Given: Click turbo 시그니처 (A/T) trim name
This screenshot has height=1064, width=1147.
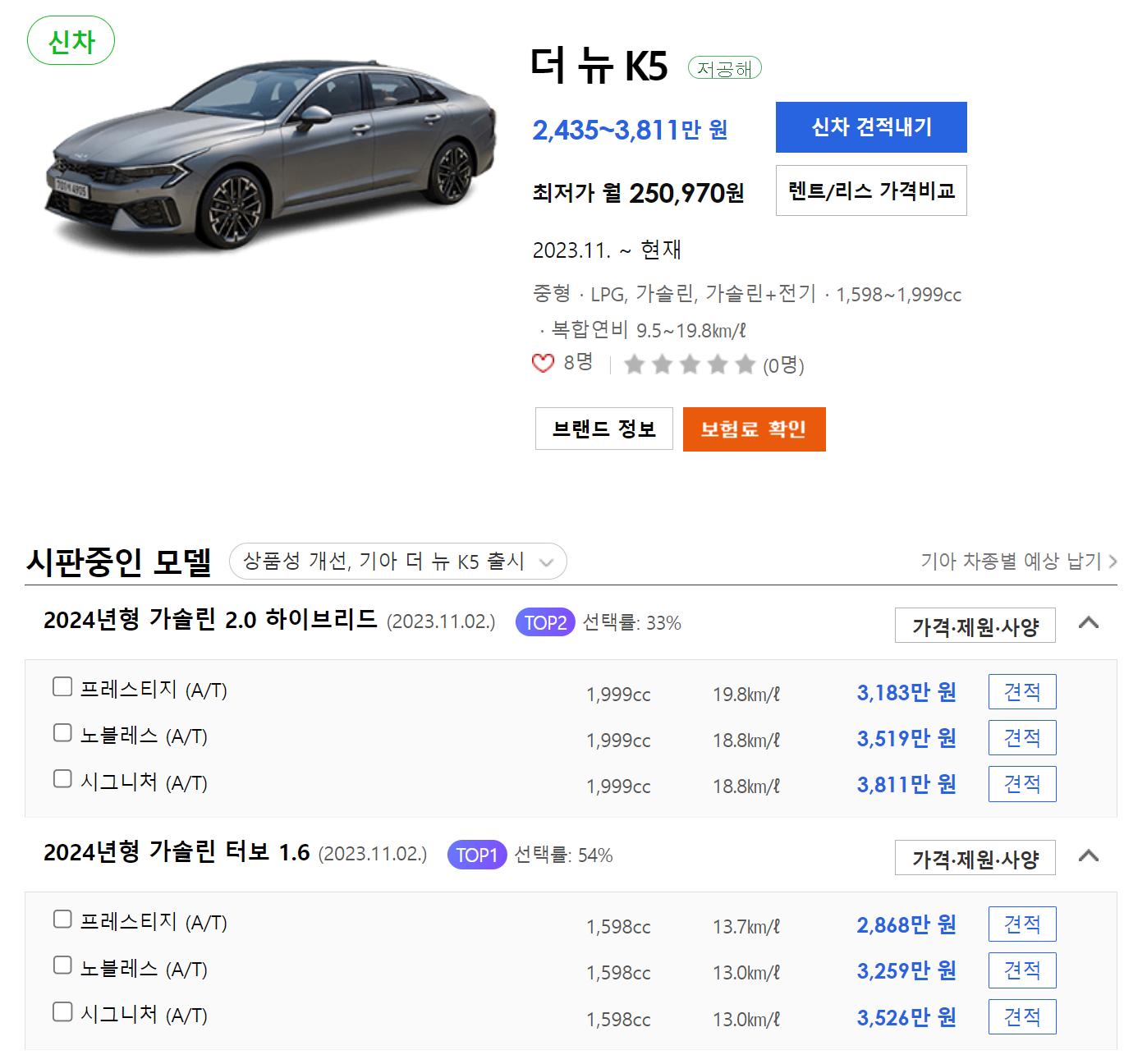Looking at the screenshot, I should [144, 1015].
